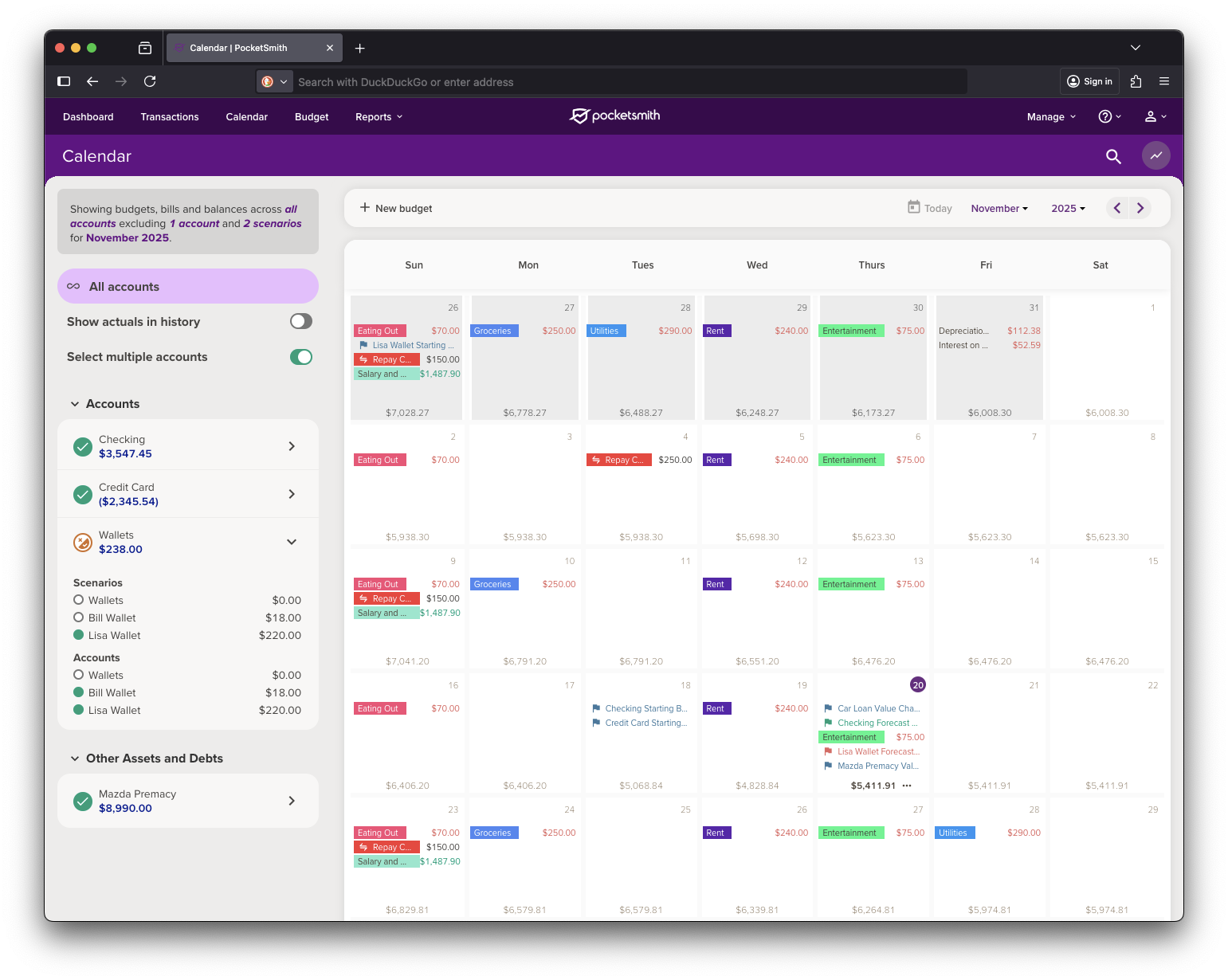1228x980 pixels.
Task: Open browser extensions puzzle icon
Action: point(1136,81)
